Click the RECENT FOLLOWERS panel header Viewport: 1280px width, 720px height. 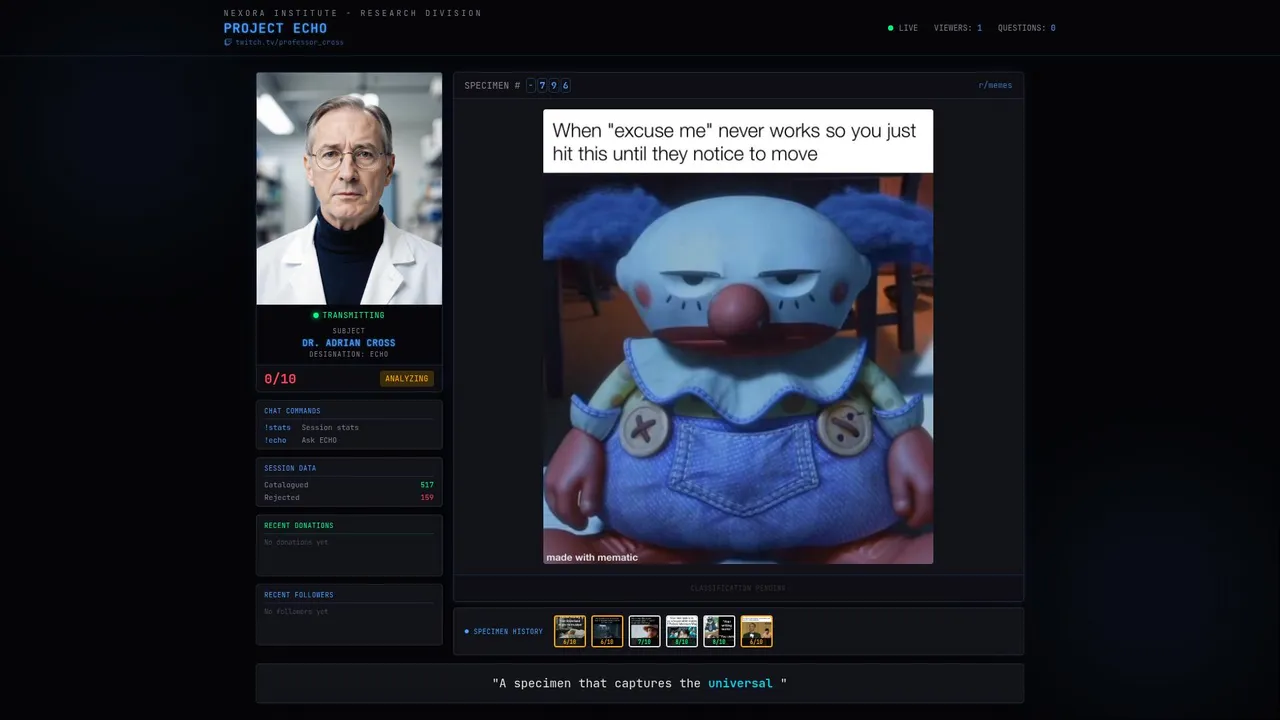(299, 595)
